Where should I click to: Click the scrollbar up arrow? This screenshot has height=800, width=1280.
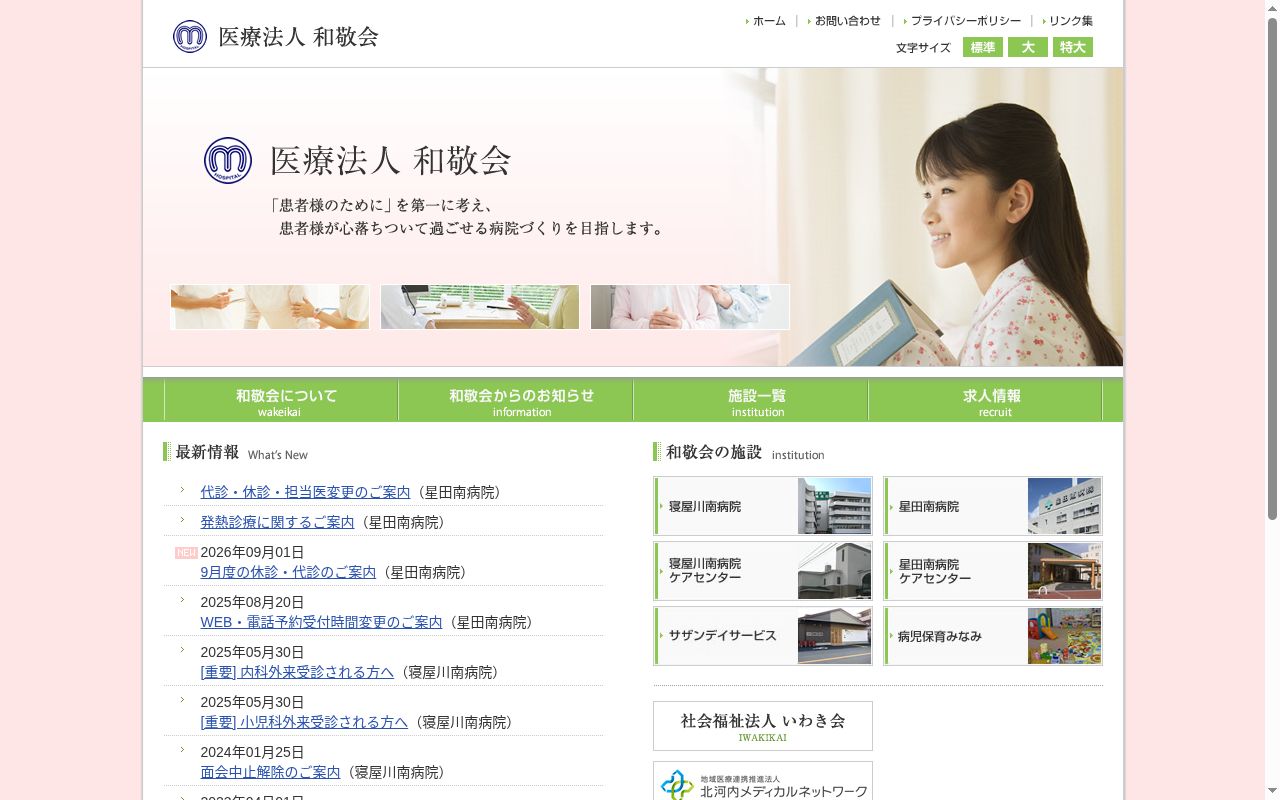[x=1272, y=8]
